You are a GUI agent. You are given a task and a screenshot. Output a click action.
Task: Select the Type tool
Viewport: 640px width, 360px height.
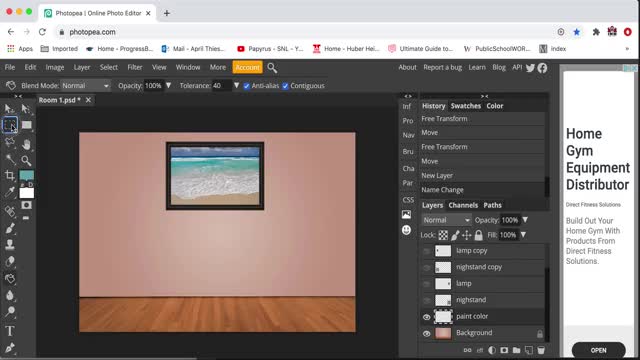point(10,331)
